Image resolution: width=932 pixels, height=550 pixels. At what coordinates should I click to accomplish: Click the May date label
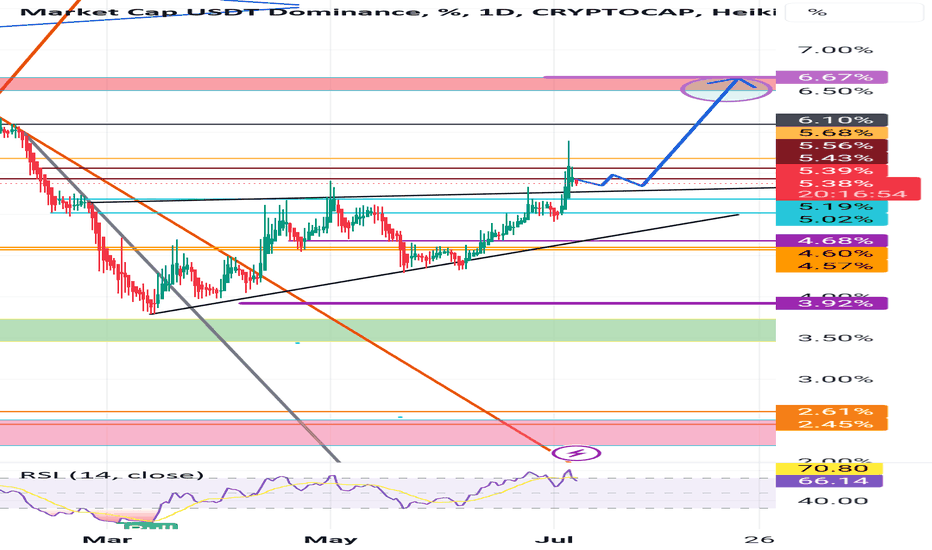point(330,540)
